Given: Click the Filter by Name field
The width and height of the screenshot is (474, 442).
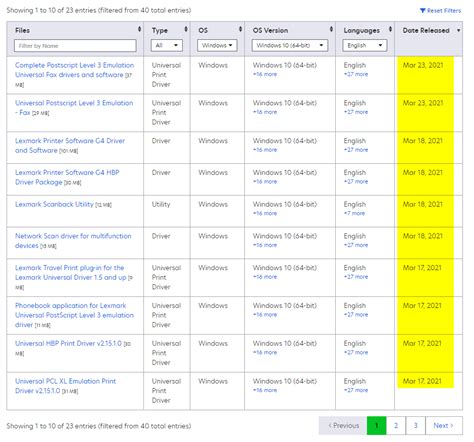Looking at the screenshot, I should (75, 46).
